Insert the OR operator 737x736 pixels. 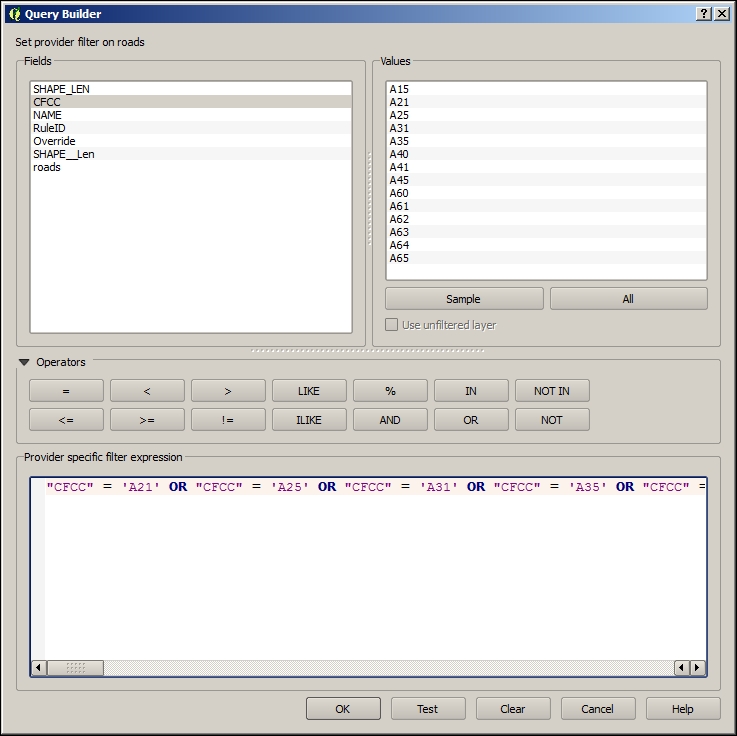click(471, 420)
